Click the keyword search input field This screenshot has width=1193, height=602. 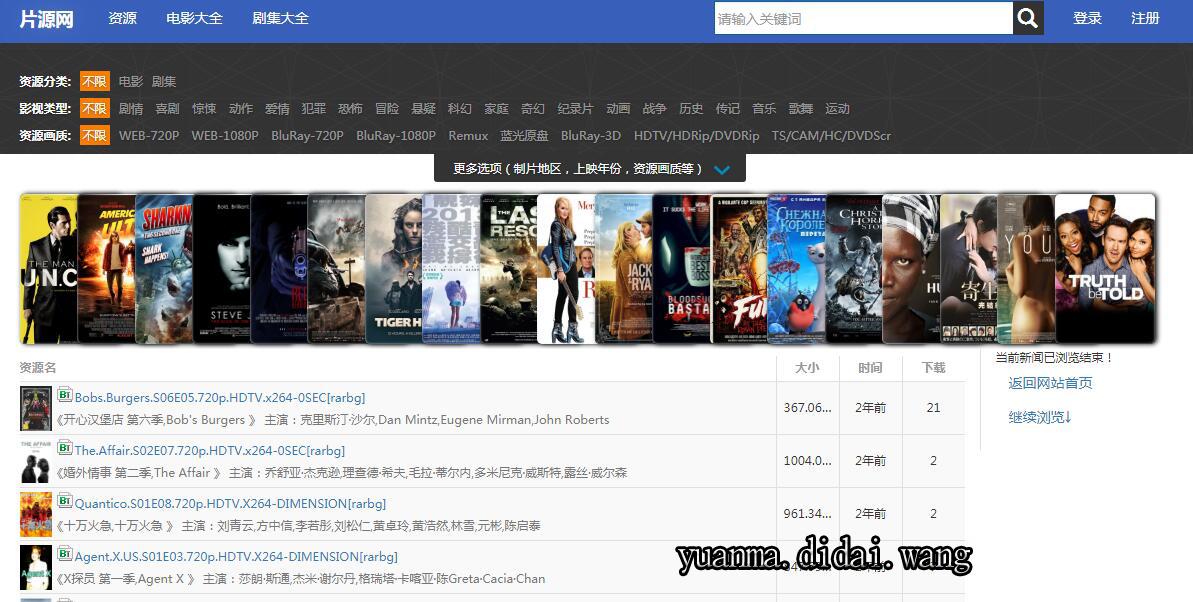(864, 18)
